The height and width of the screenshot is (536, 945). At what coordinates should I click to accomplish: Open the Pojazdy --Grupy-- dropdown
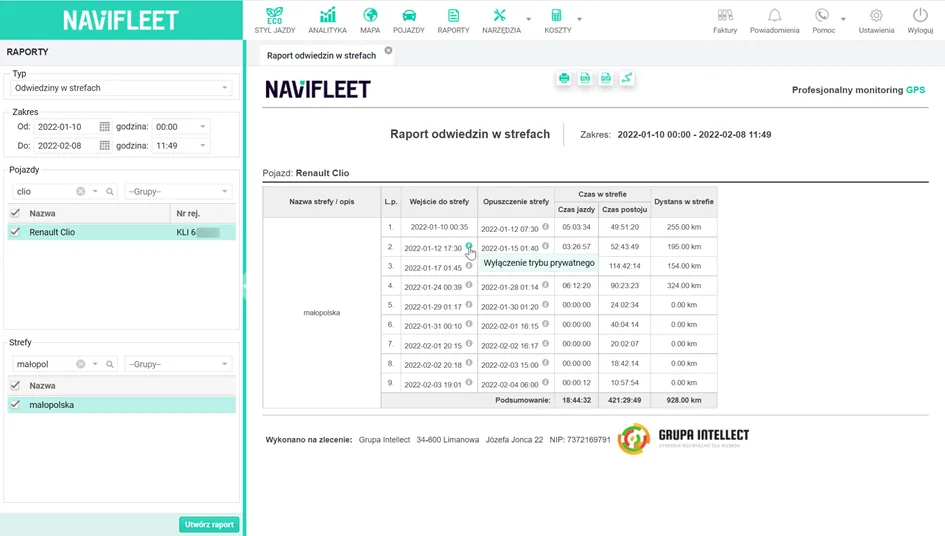coord(178,191)
